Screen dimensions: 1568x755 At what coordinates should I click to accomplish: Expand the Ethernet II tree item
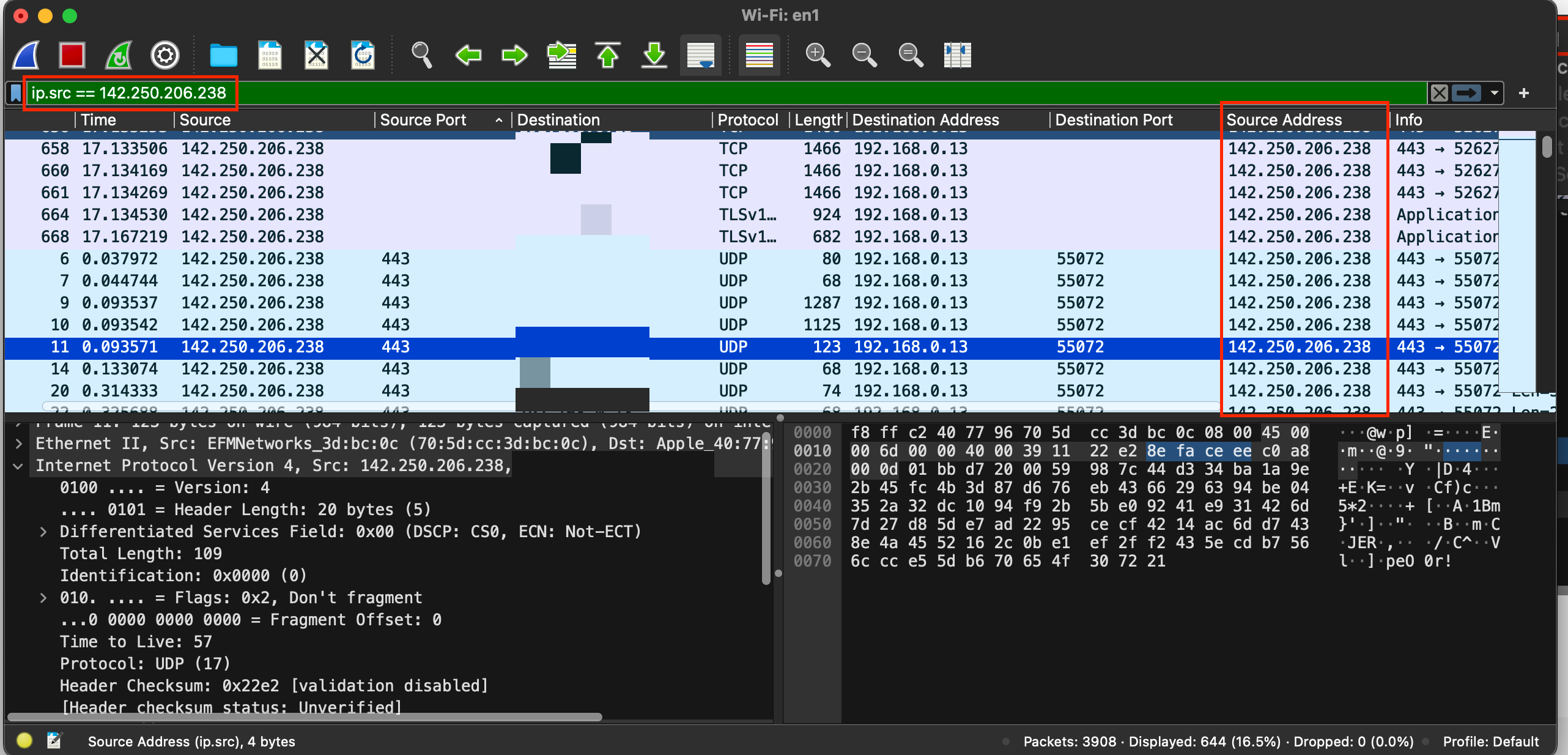pyautogui.click(x=18, y=444)
